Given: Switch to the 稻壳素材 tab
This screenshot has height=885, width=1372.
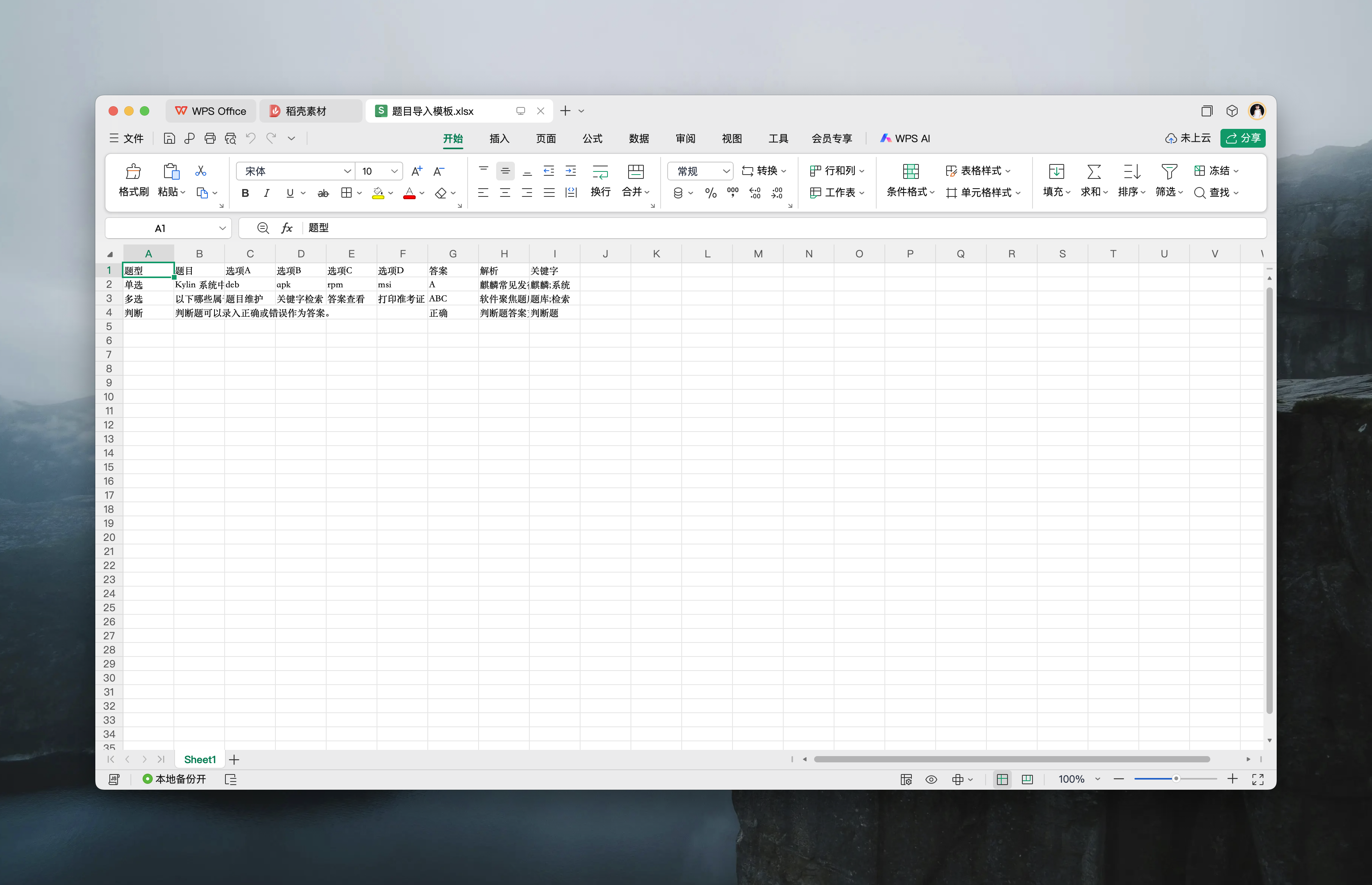Looking at the screenshot, I should click(311, 111).
